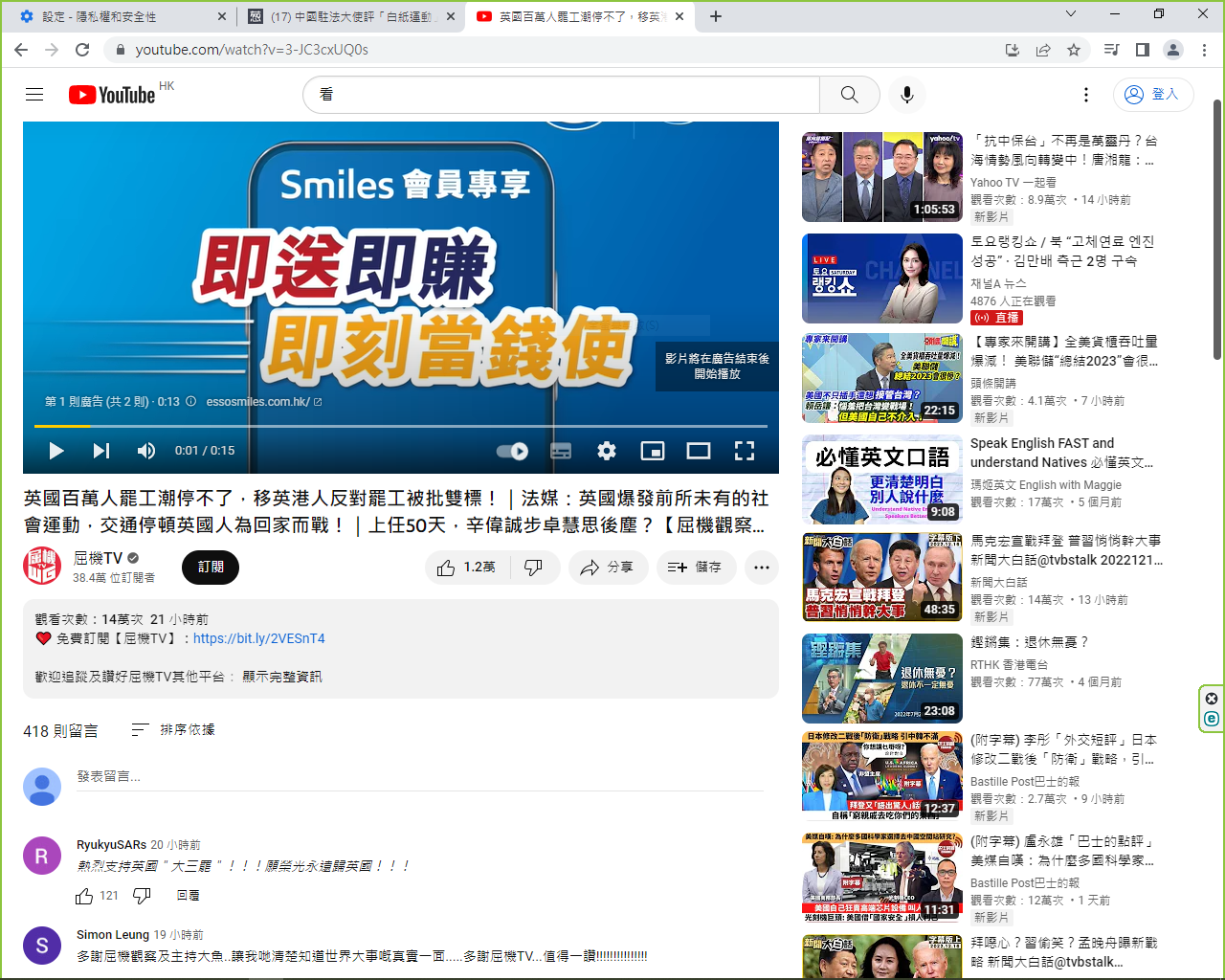Viewport: 1225px width, 980px height.
Task: Install app download icon in address bar
Action: click(1013, 50)
